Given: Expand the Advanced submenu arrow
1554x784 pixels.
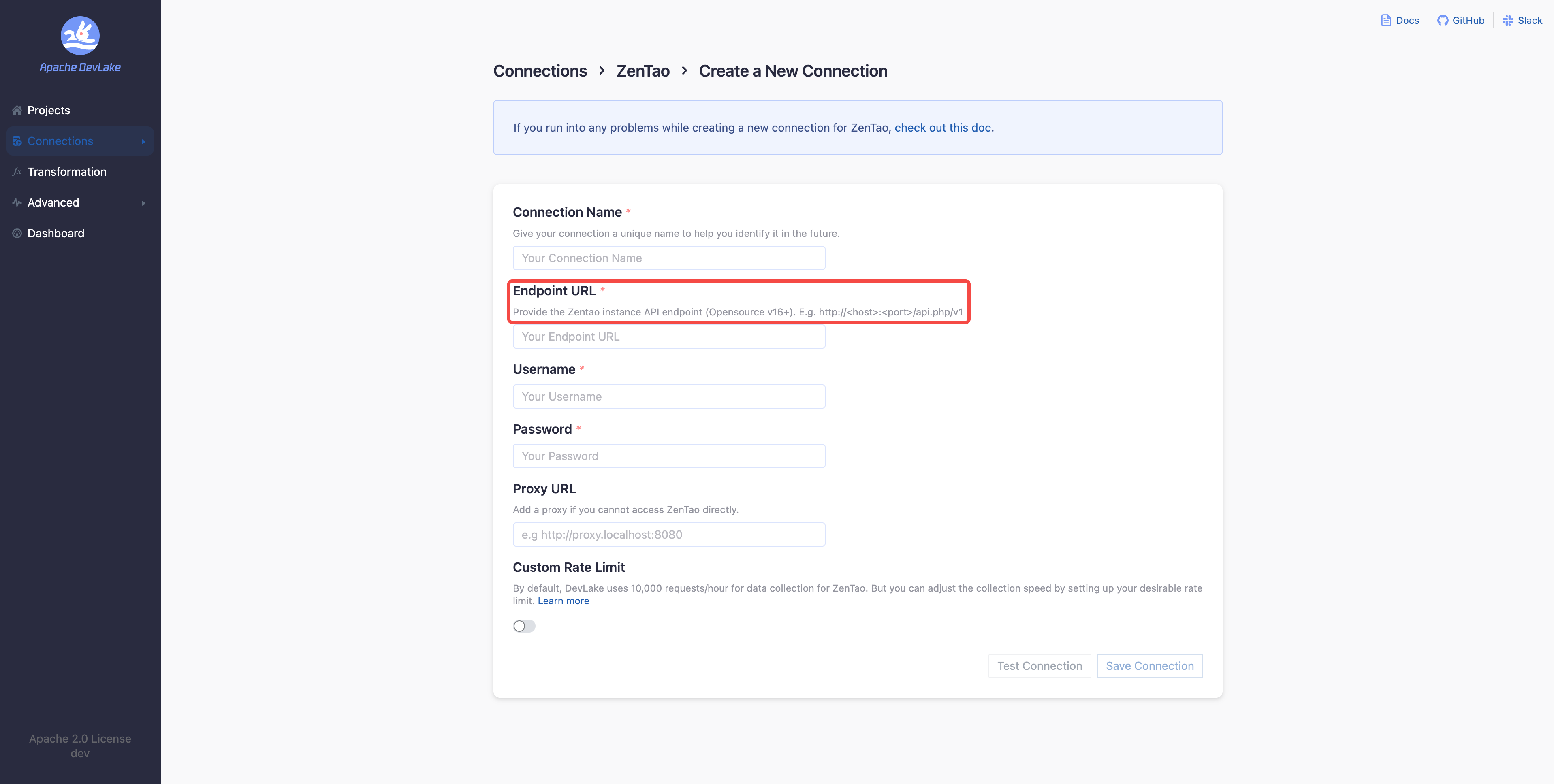Looking at the screenshot, I should pos(143,203).
